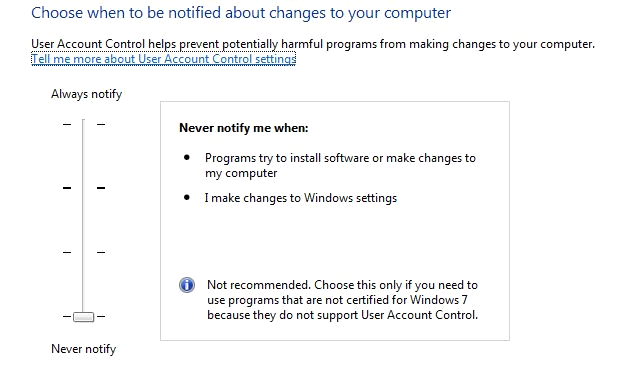Screen dimensions: 621x387
Task: Click the 'Always notify' label
Action: (x=86, y=94)
